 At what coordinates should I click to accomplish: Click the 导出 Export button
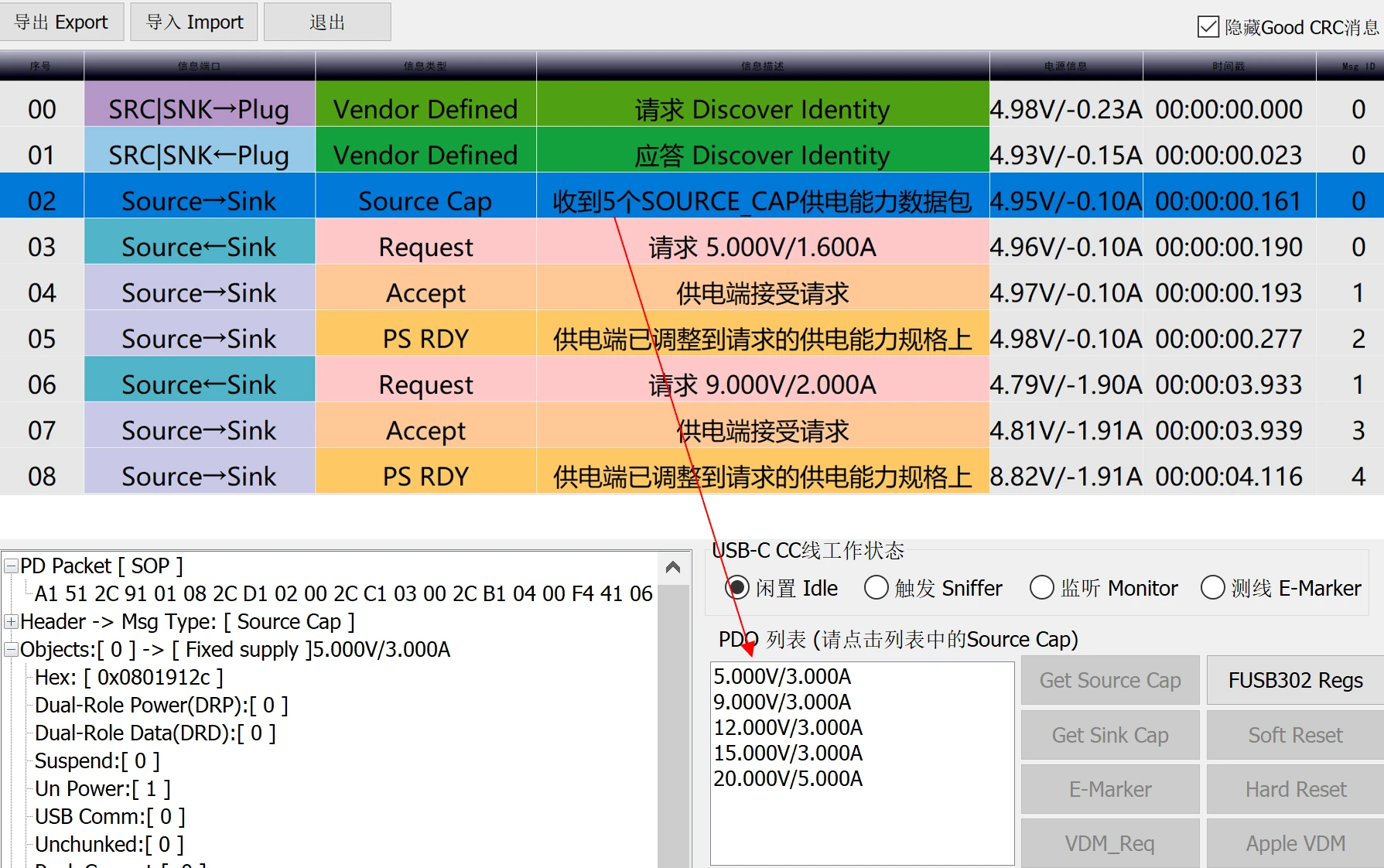pyautogui.click(x=61, y=22)
